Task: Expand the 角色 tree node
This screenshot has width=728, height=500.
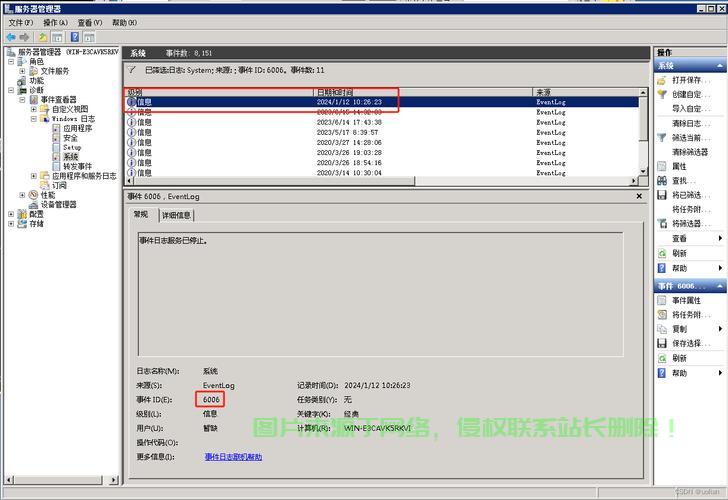Action: [11, 62]
